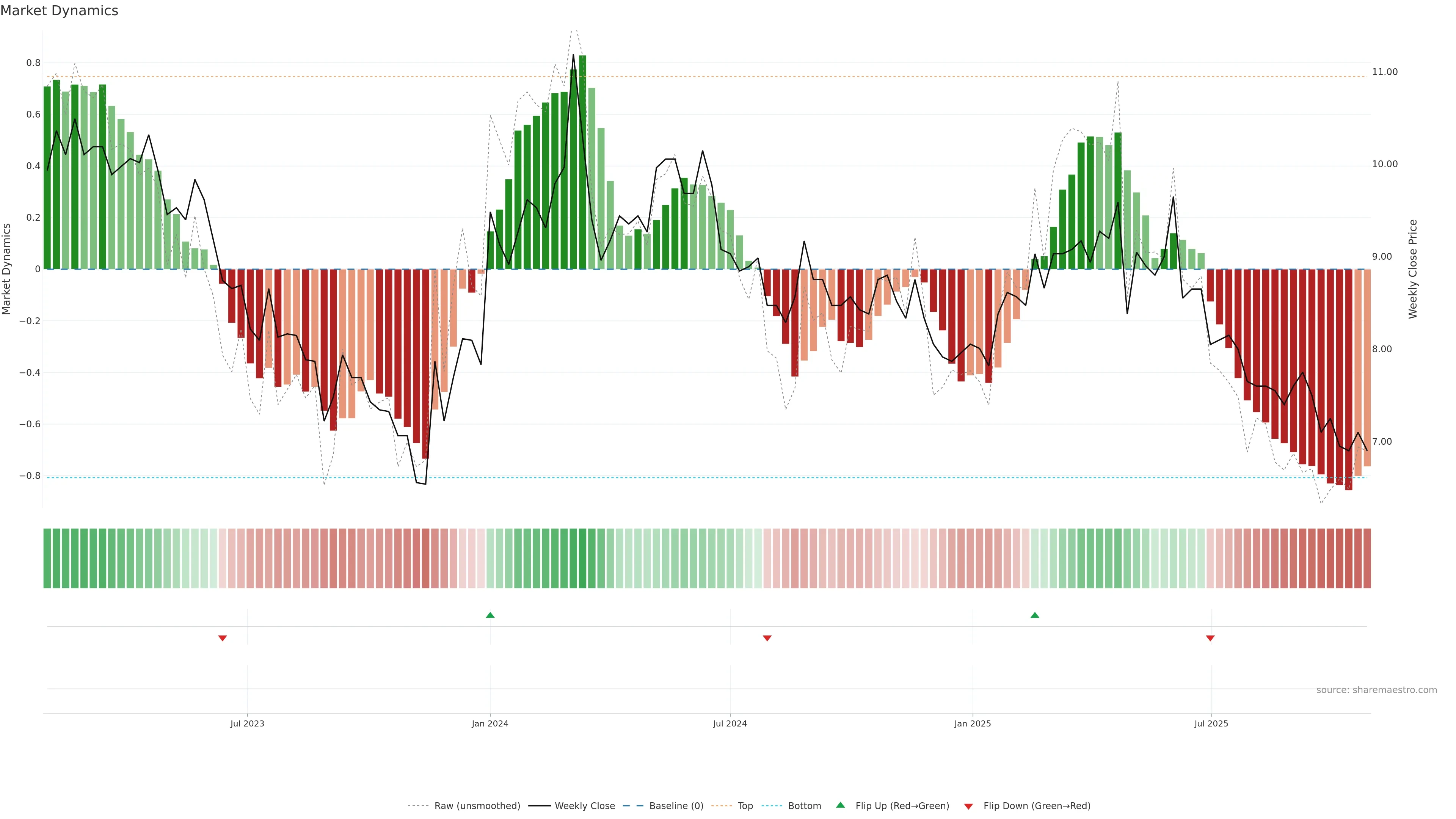The height and width of the screenshot is (819, 1456).
Task: Hide the Bottom threshold series via legend
Action: click(804, 806)
